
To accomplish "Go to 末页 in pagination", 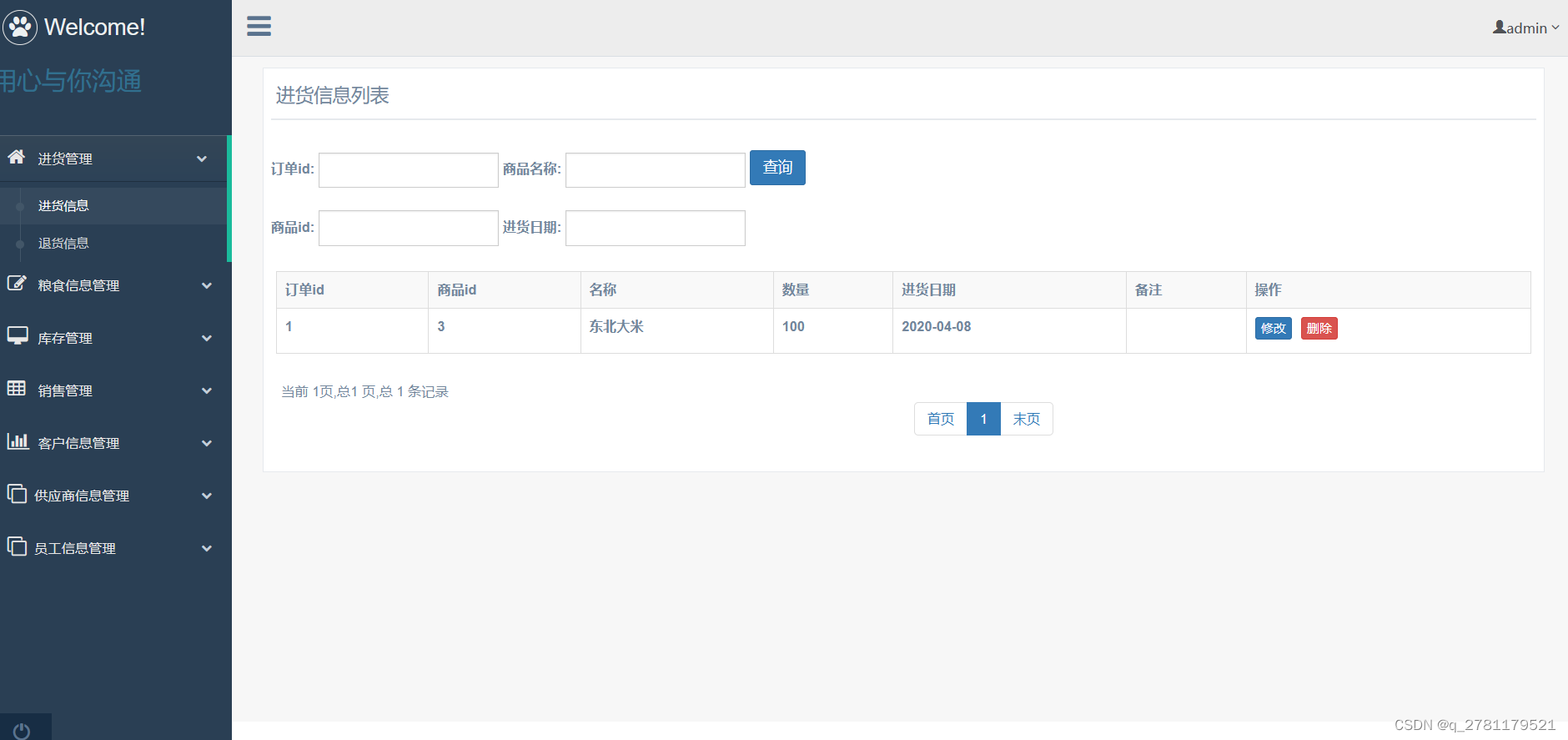I will click(1027, 419).
